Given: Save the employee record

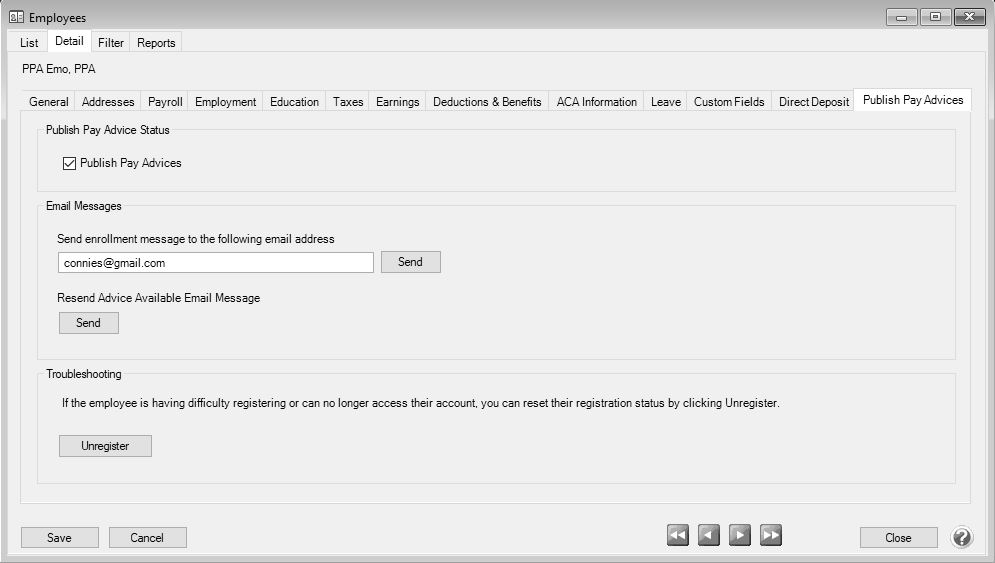Looking at the screenshot, I should click(x=59, y=538).
